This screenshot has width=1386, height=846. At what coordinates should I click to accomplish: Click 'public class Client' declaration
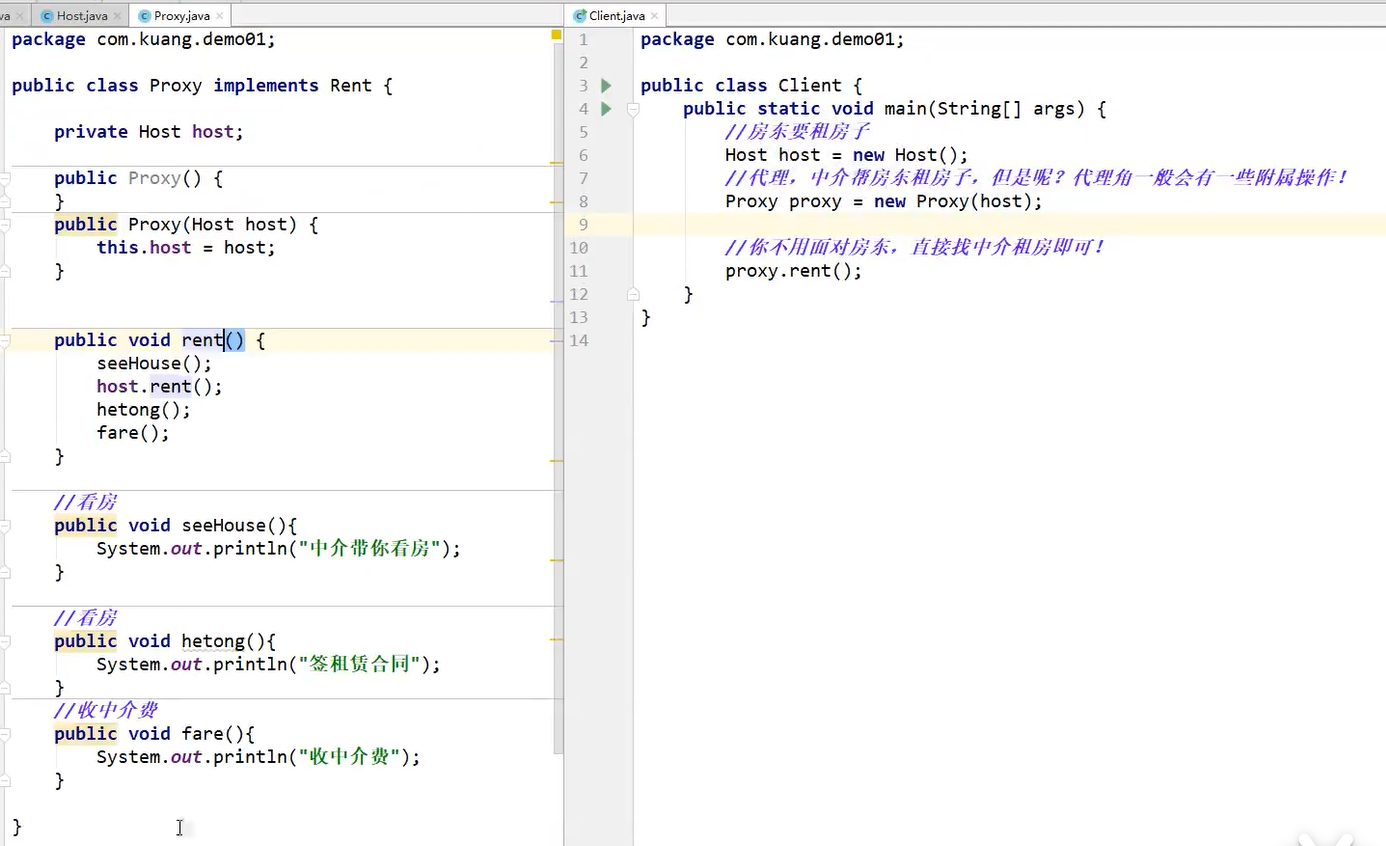pos(752,86)
